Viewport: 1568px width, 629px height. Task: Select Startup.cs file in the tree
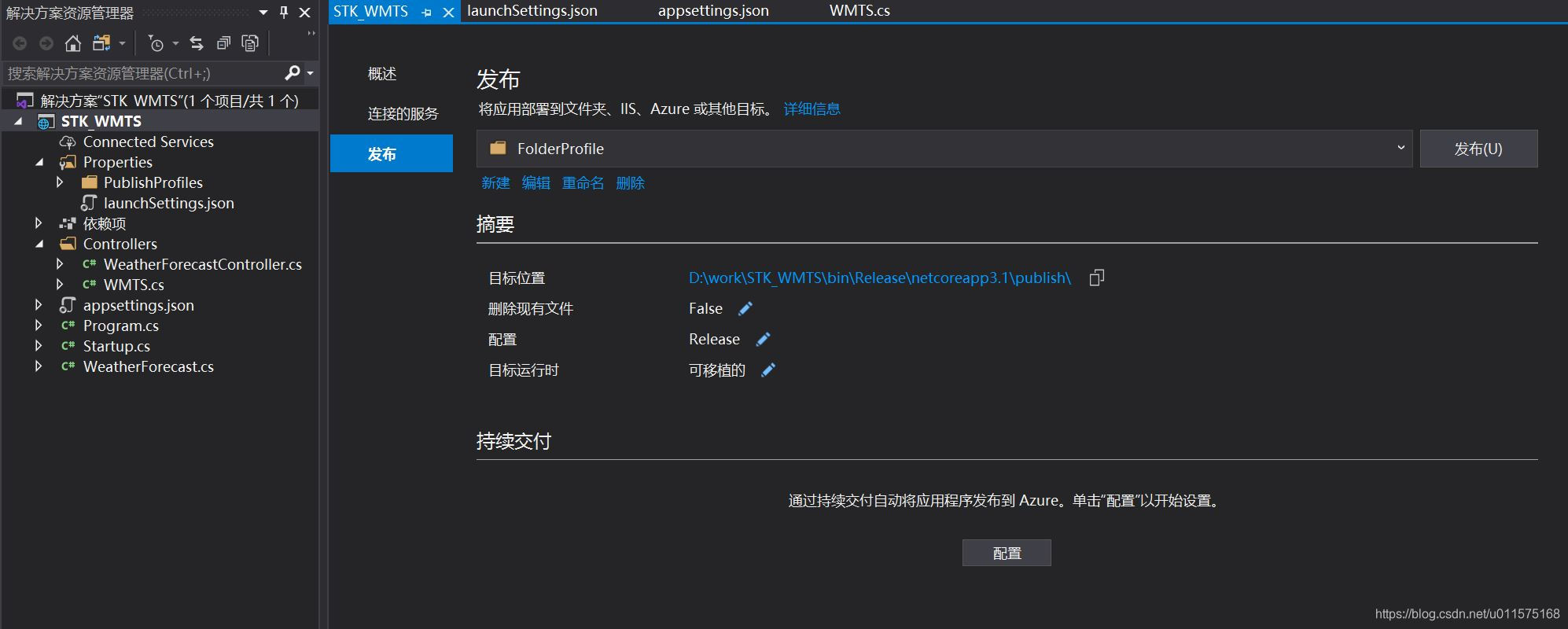[x=116, y=346]
